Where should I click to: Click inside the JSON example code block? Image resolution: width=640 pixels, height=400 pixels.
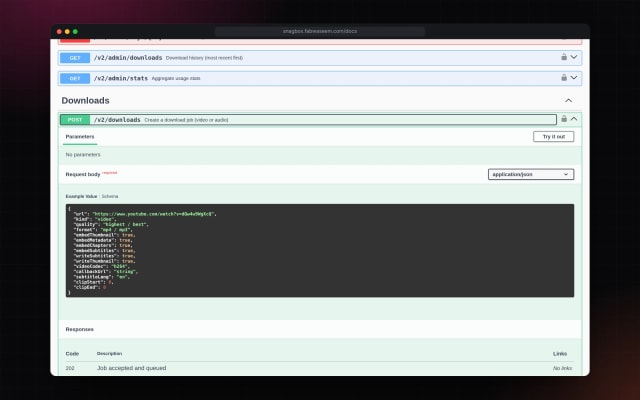pos(320,251)
